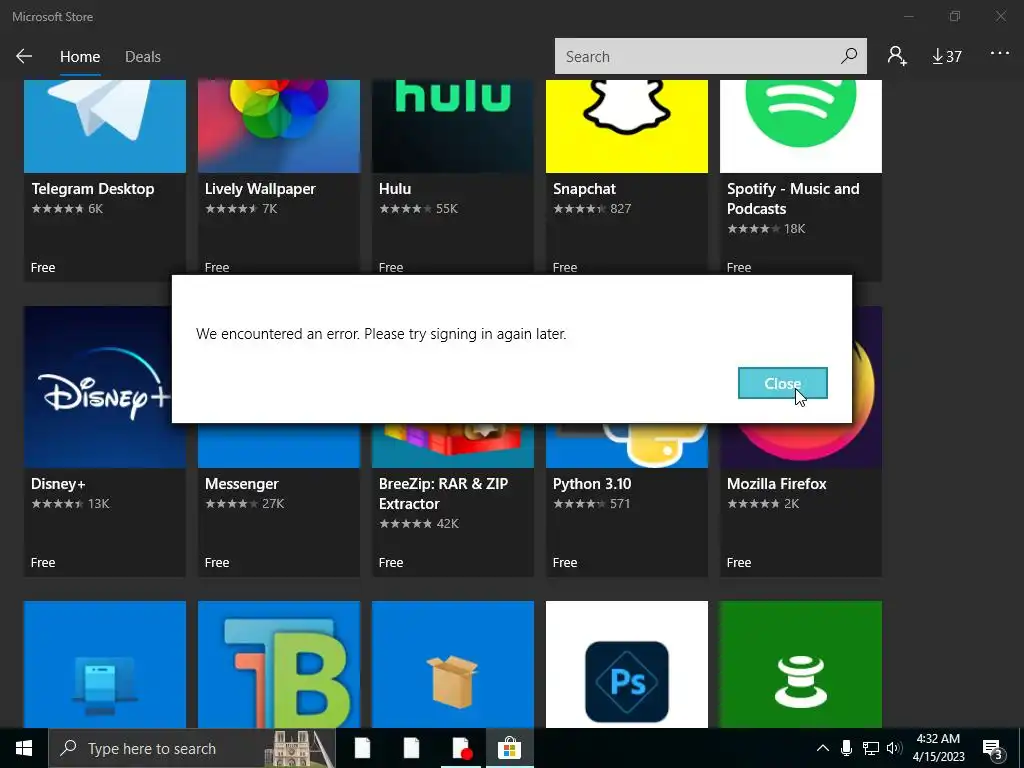Click Free price under Mozilla Firefox

(x=739, y=562)
